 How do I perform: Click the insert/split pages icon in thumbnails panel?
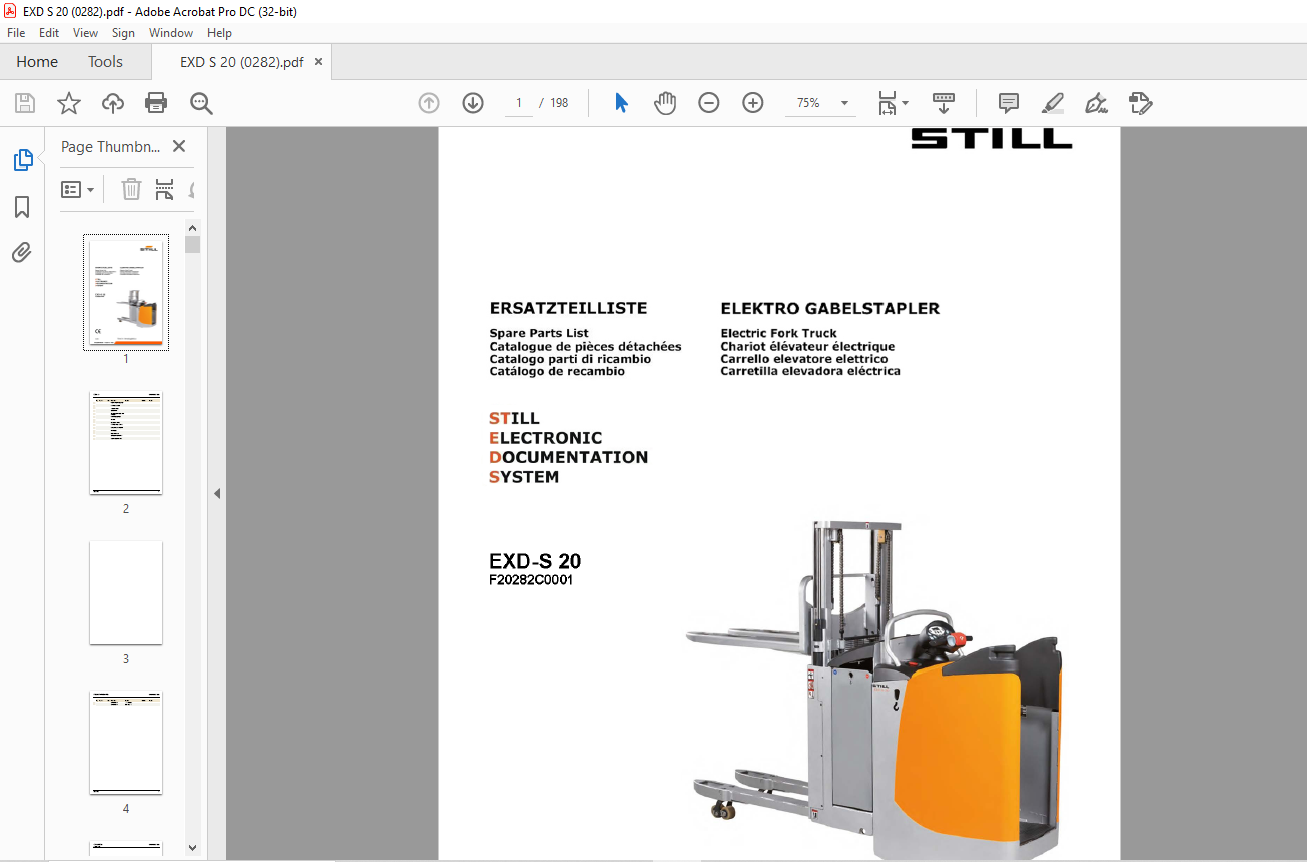click(164, 189)
